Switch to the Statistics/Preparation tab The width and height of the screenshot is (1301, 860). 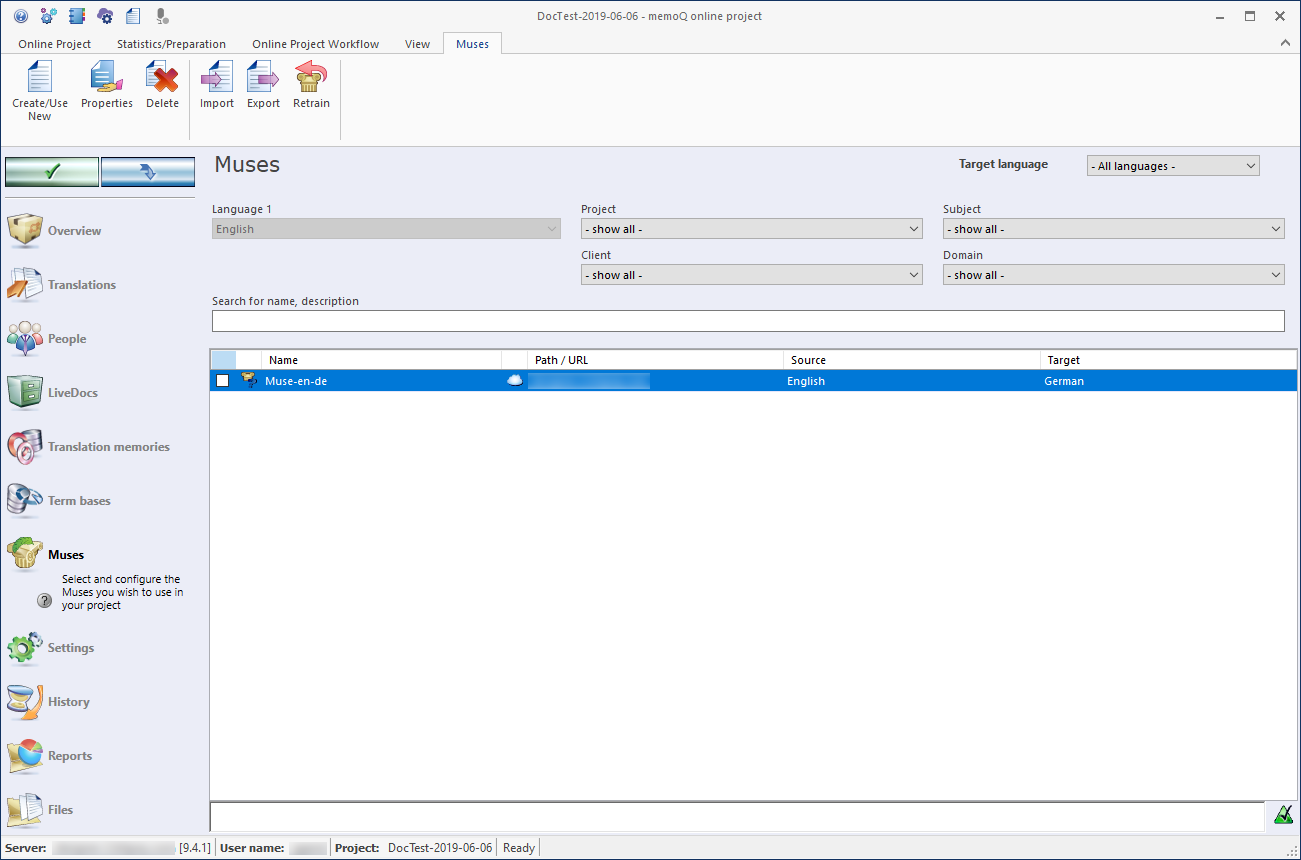tap(171, 44)
